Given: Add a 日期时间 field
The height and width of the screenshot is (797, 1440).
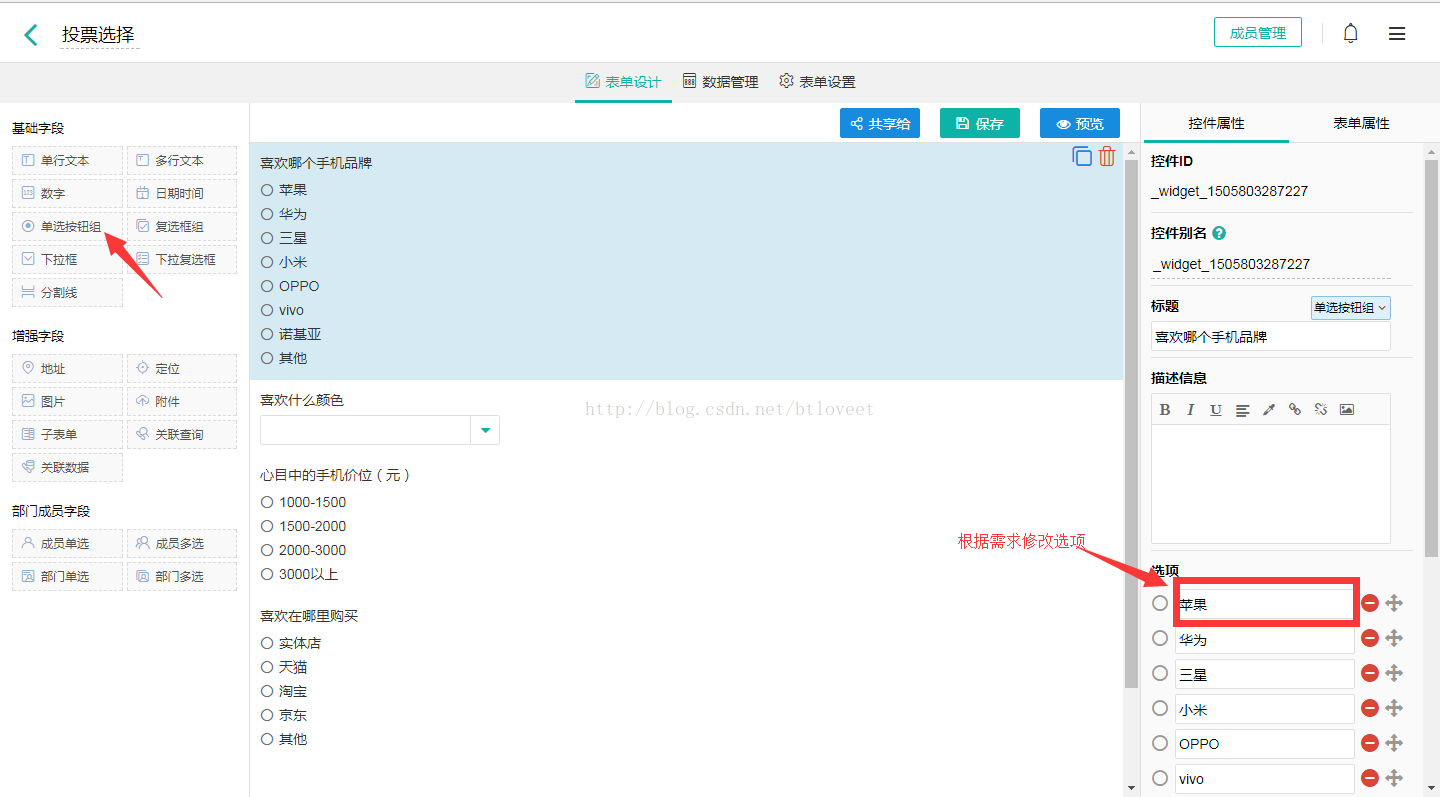Looking at the screenshot, I should (x=182, y=193).
